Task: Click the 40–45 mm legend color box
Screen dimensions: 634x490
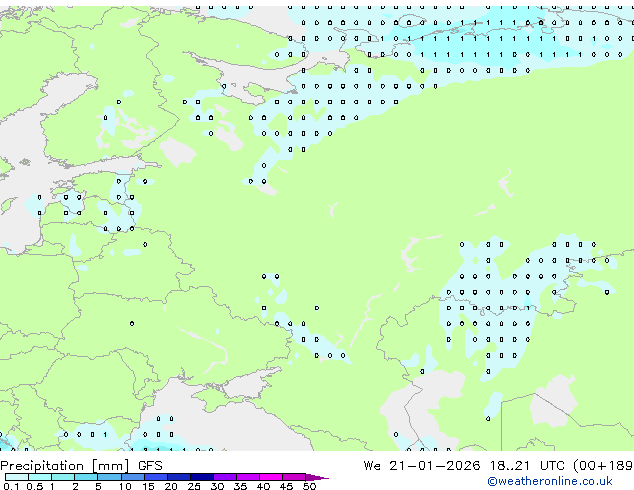Action: pos(271,477)
